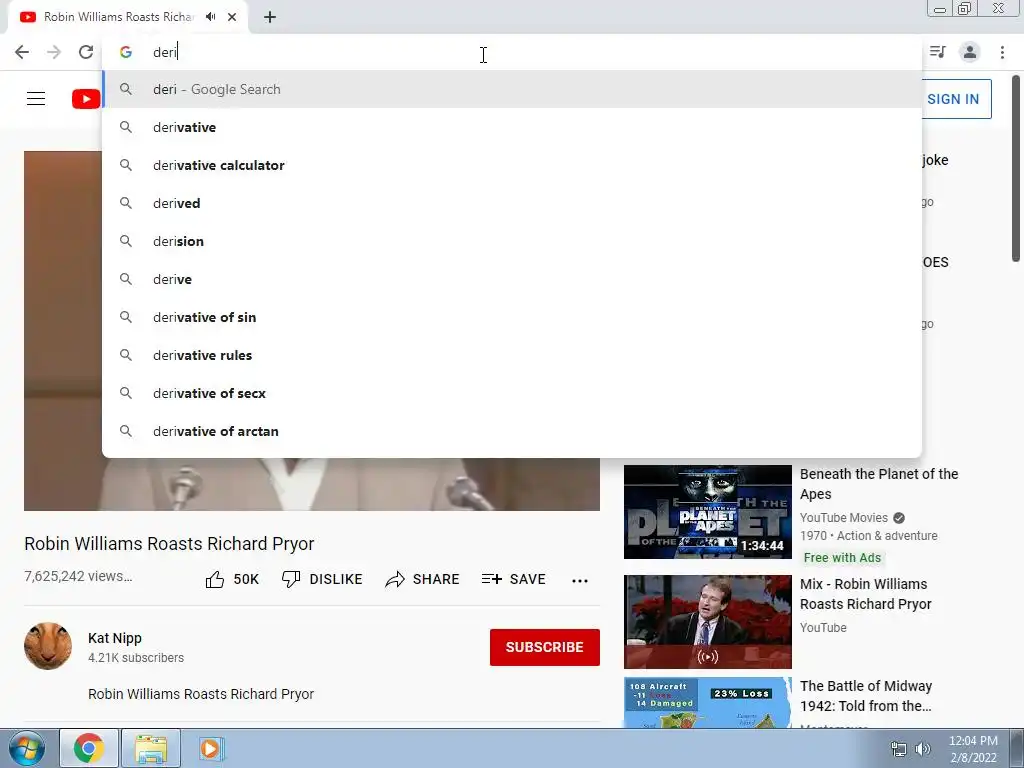
Task: Choose the 'derivative of secx' suggestion
Action: pyautogui.click(x=512, y=393)
